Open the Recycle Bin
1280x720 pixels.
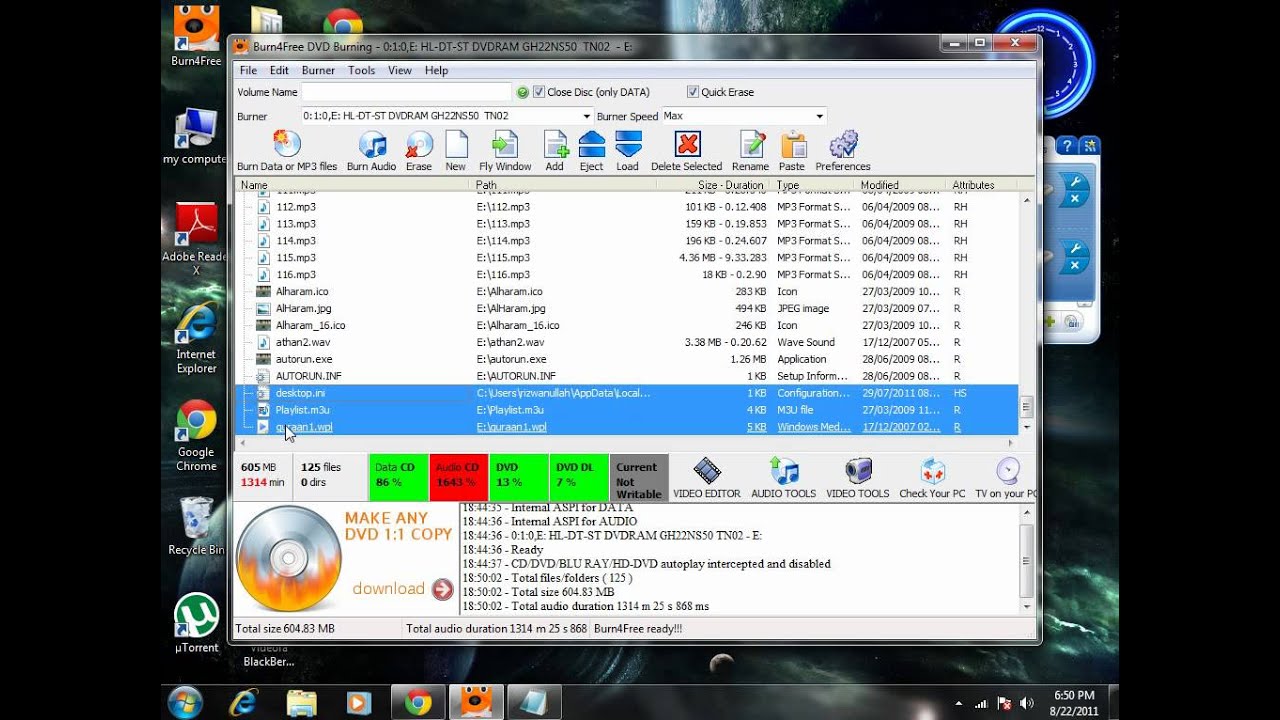[196, 526]
